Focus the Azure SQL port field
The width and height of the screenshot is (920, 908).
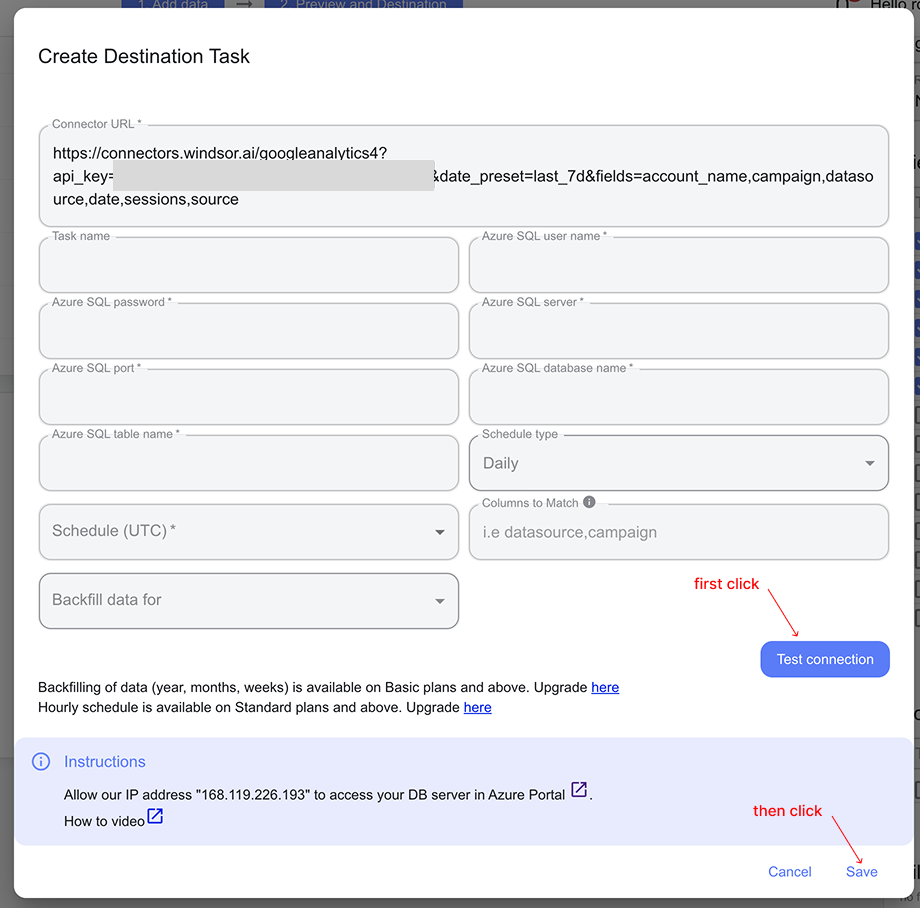249,397
